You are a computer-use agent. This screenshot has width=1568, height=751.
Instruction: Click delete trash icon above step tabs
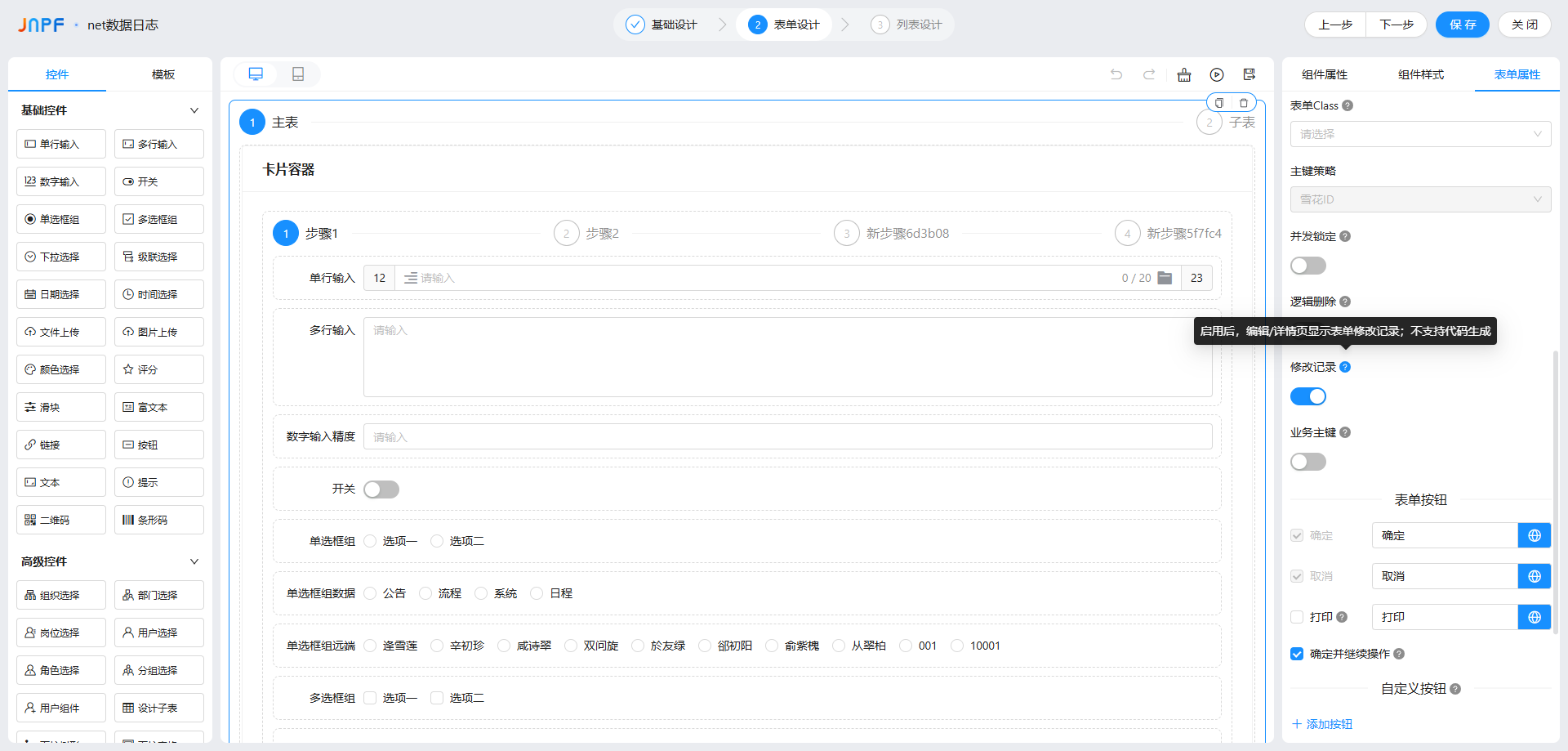coord(1244,103)
